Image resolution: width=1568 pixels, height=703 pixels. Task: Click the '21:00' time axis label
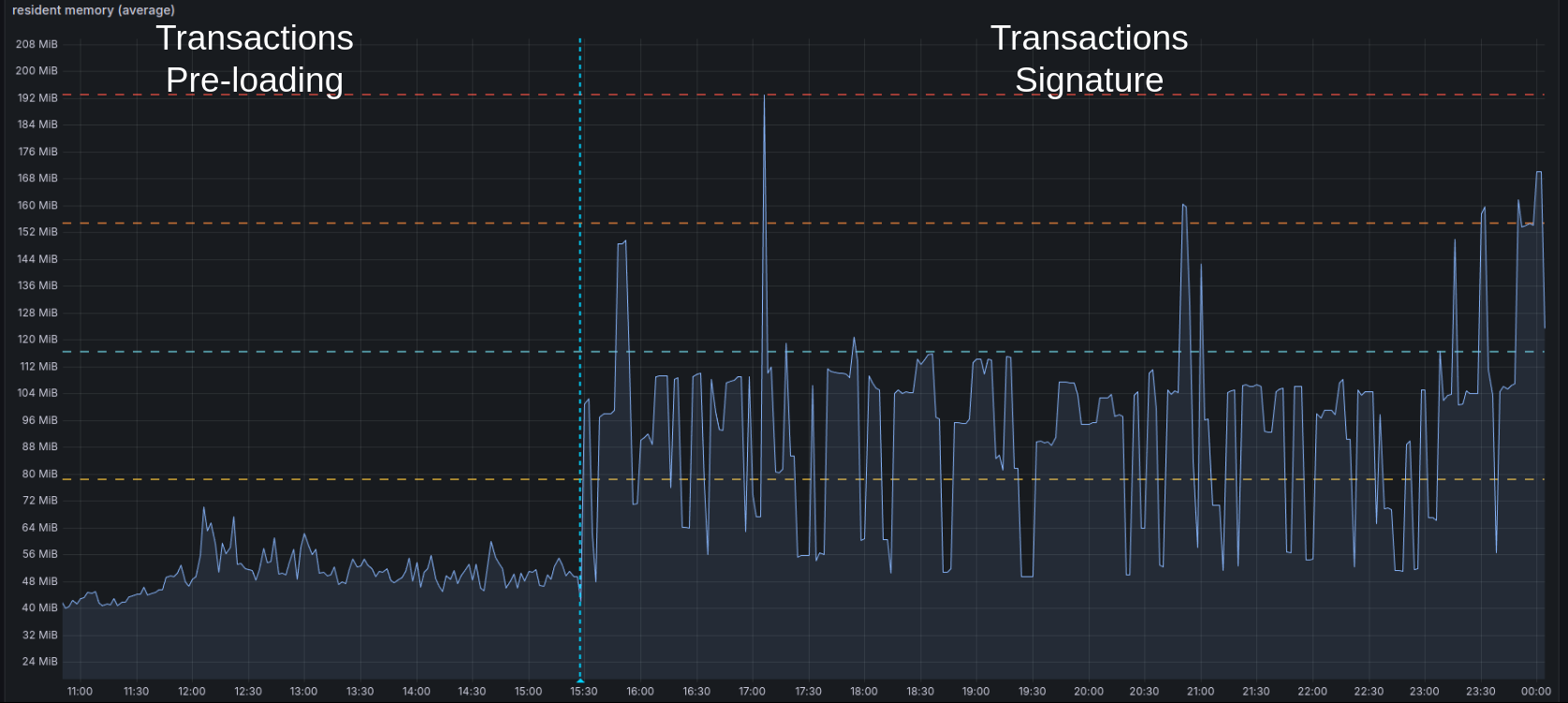coord(1200,692)
